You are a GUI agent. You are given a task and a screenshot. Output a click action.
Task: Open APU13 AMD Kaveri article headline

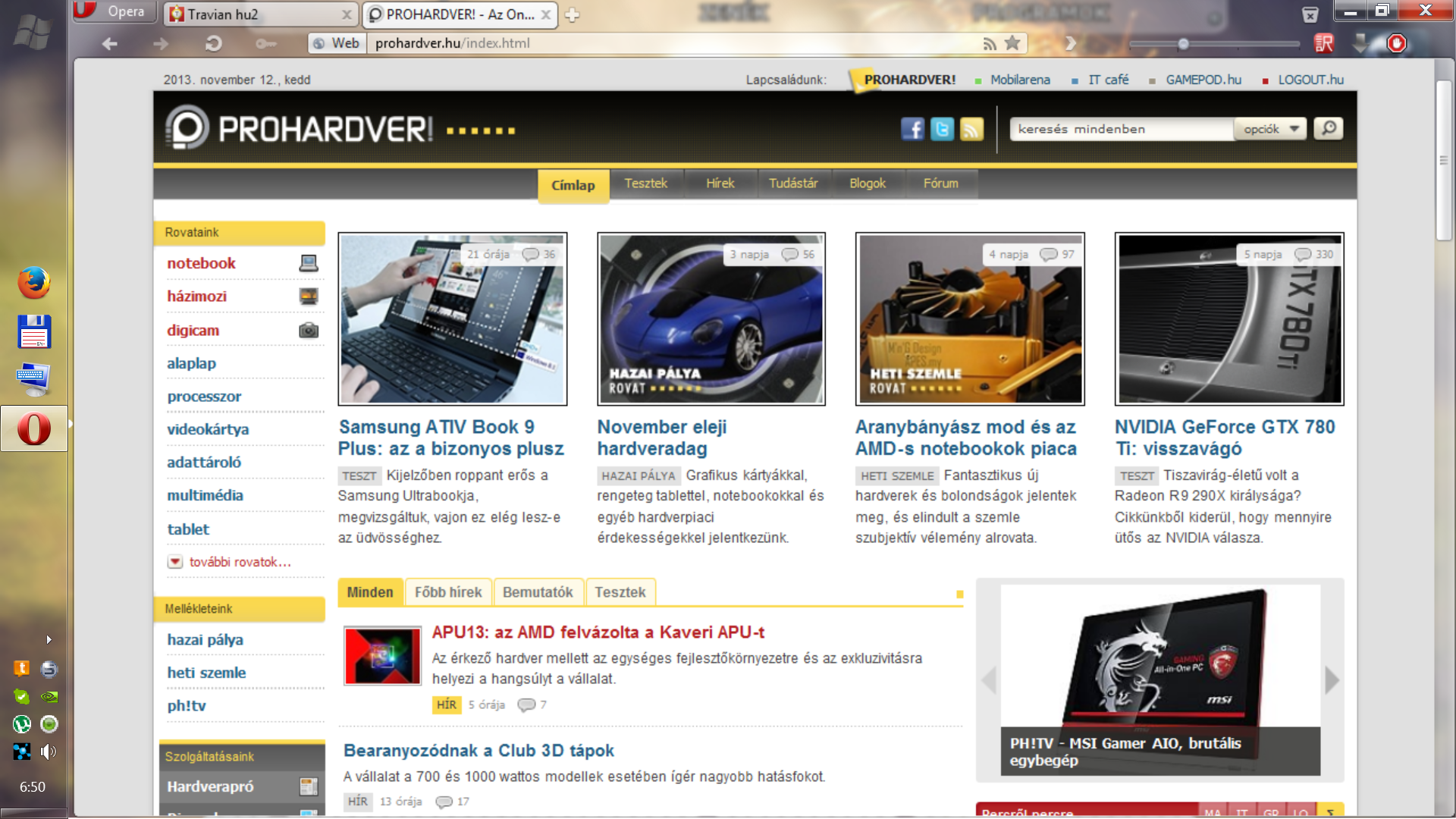598,632
